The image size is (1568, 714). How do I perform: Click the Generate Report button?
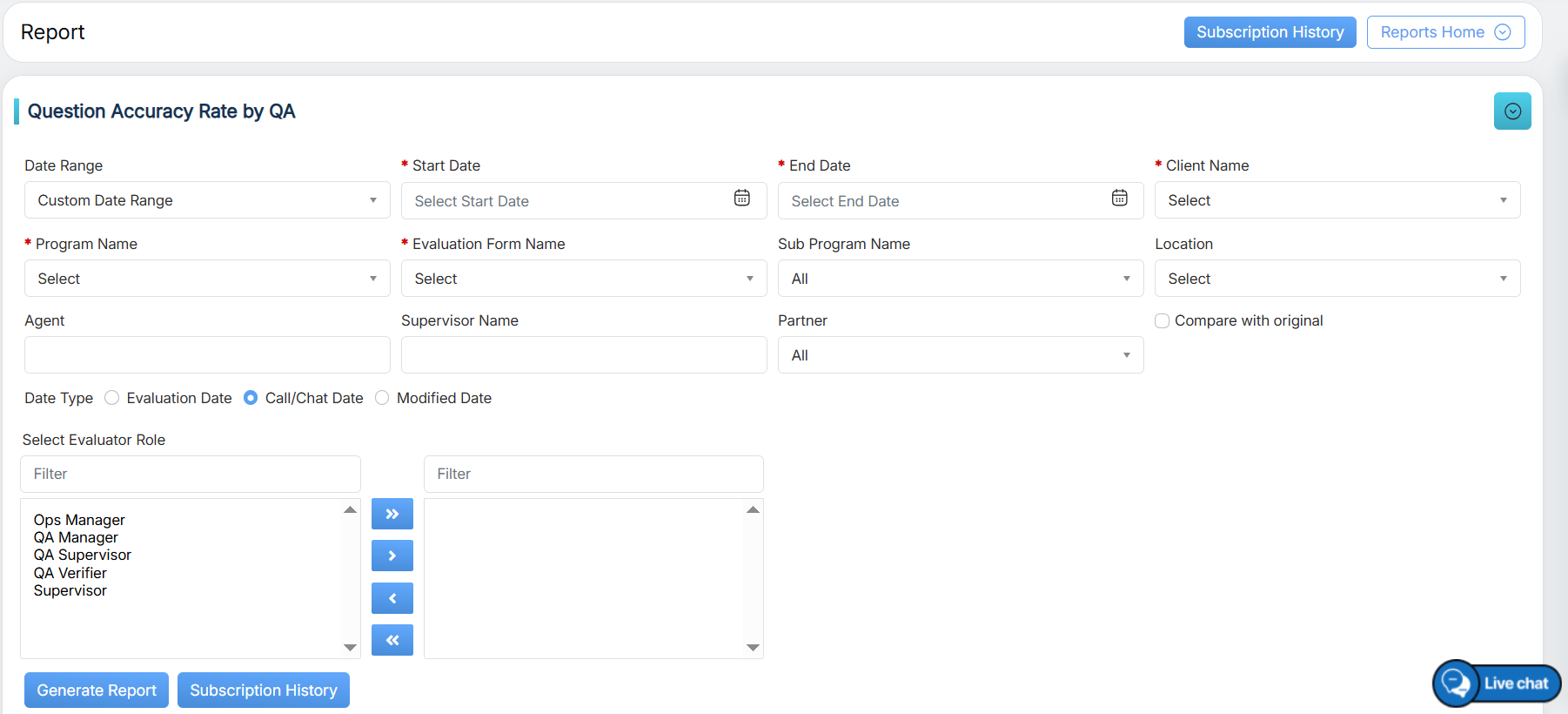97,690
